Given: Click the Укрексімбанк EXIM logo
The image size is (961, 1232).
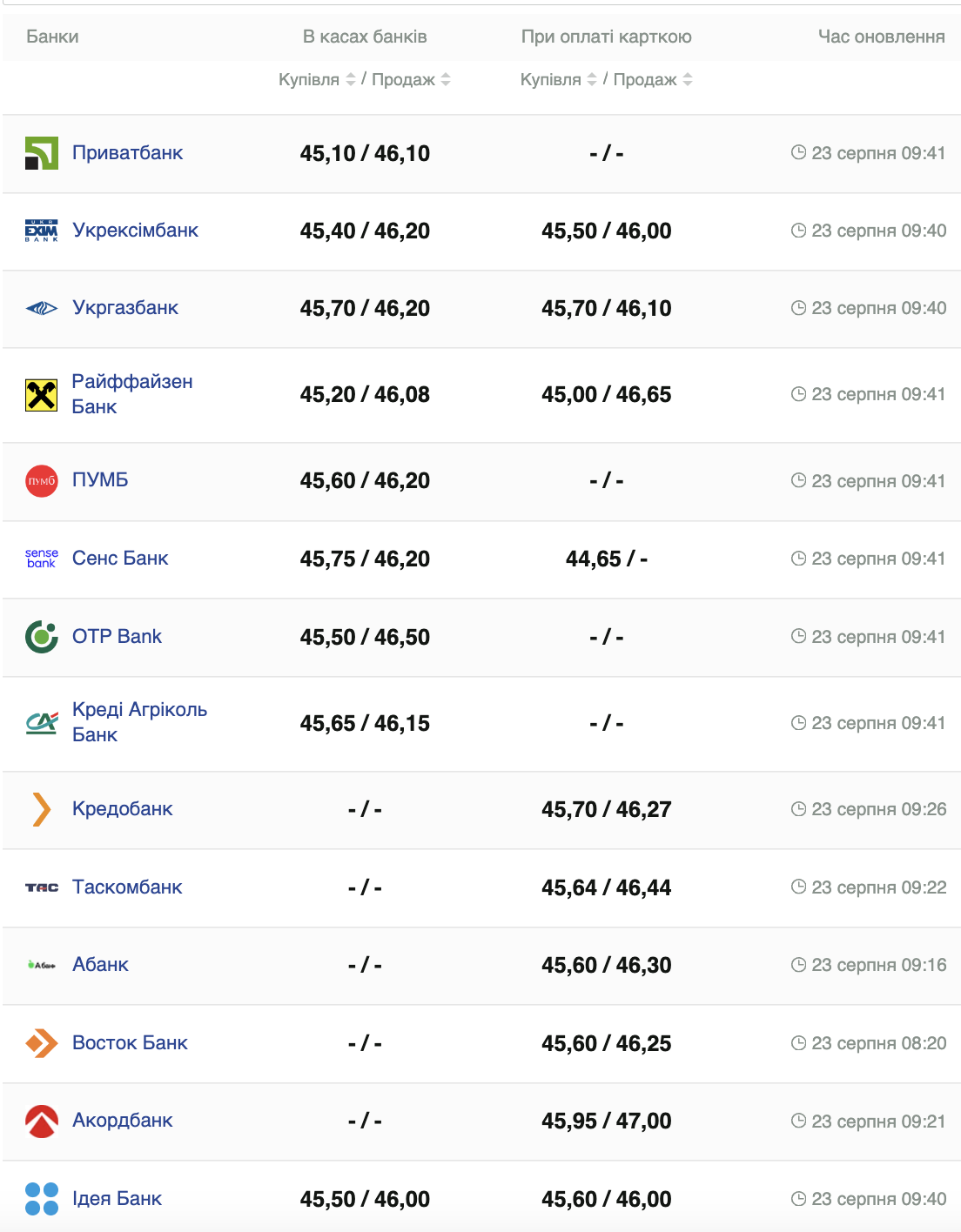Looking at the screenshot, I should pos(41,231).
